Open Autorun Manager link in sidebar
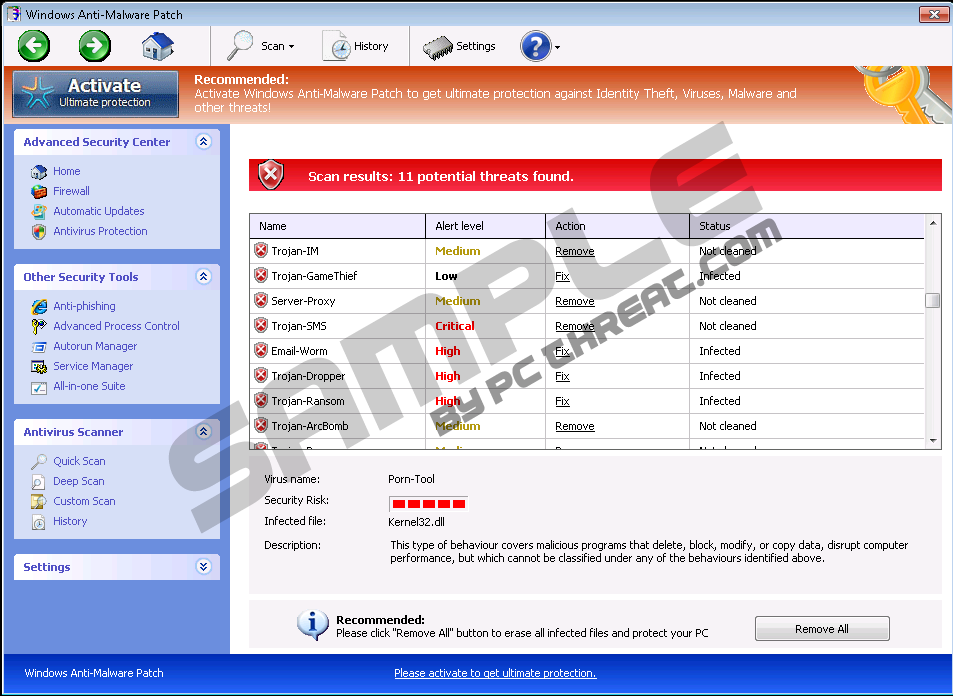Screen dimensions: 953x696 95,346
